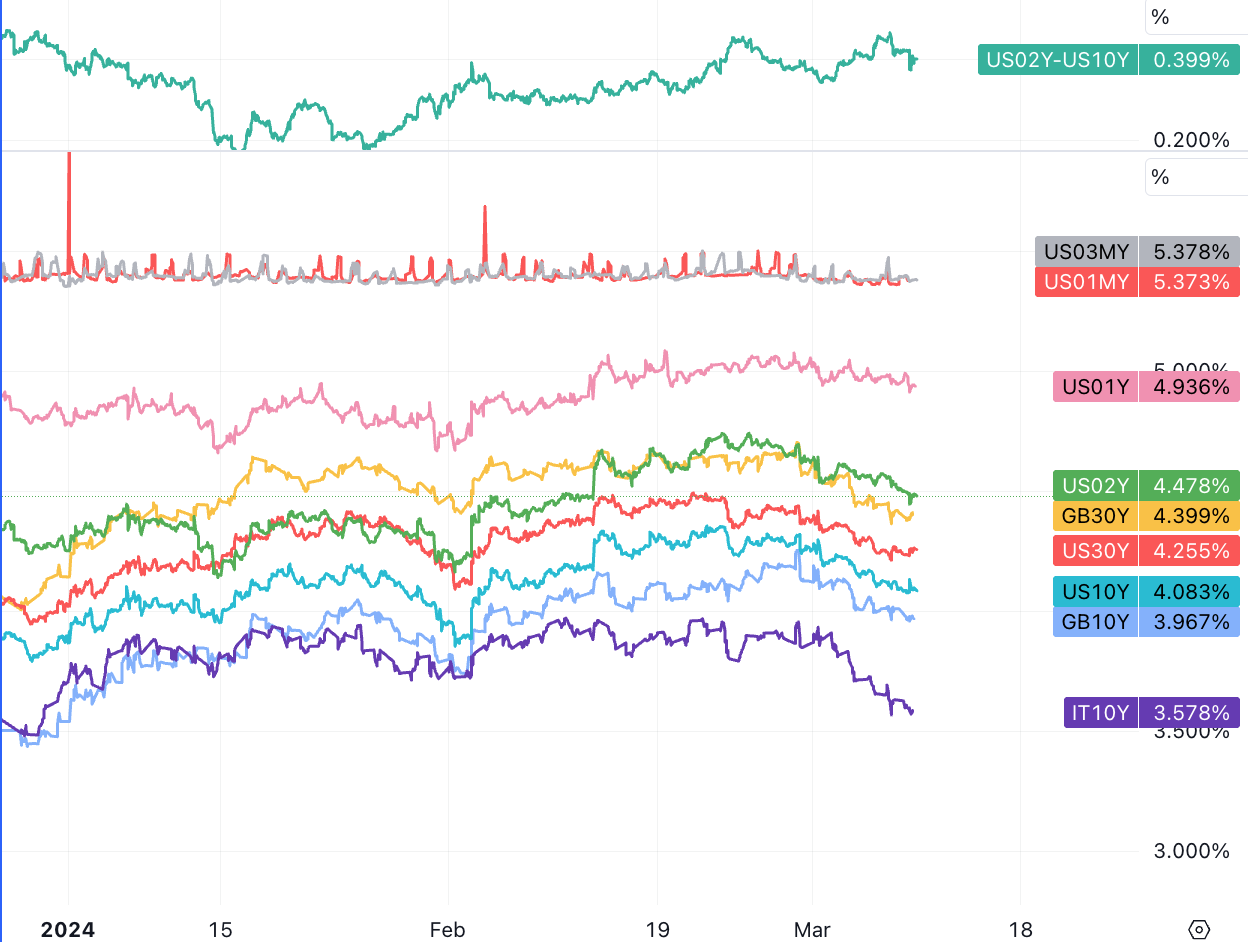Click the 3.000% price axis tick
Screen dimensions: 1248x942
[x=1192, y=851]
